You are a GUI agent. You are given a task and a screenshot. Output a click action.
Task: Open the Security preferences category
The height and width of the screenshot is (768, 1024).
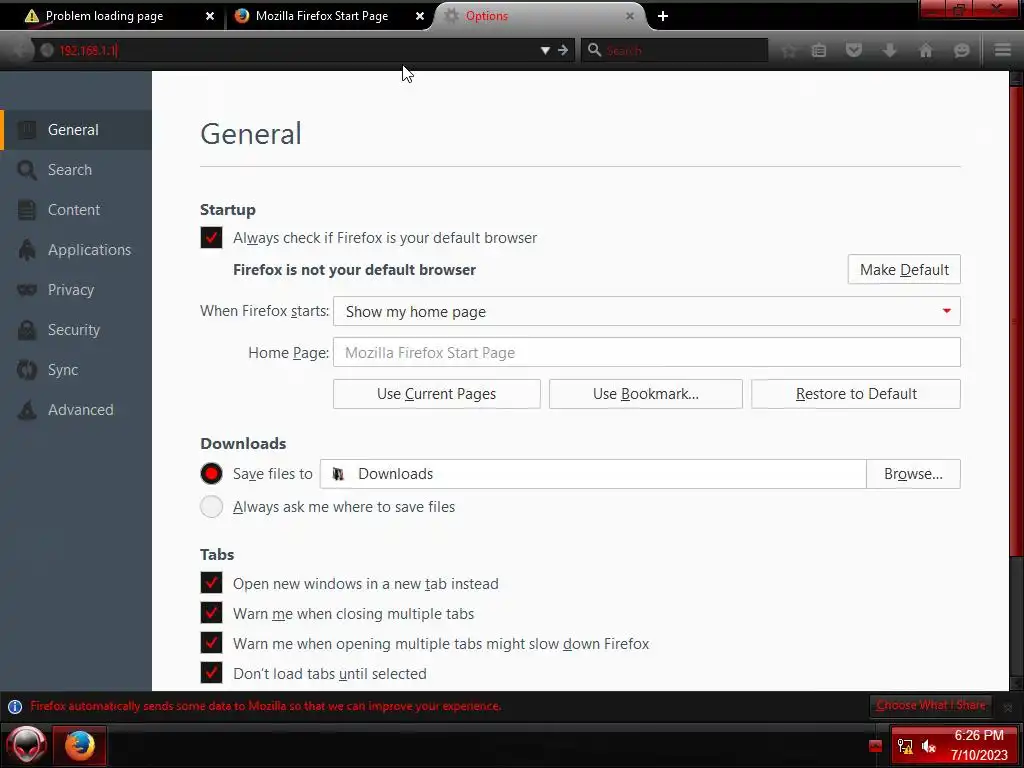click(76, 330)
